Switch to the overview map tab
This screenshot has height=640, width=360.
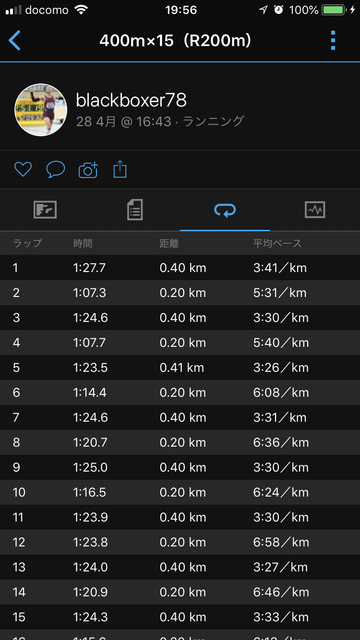coord(45,210)
